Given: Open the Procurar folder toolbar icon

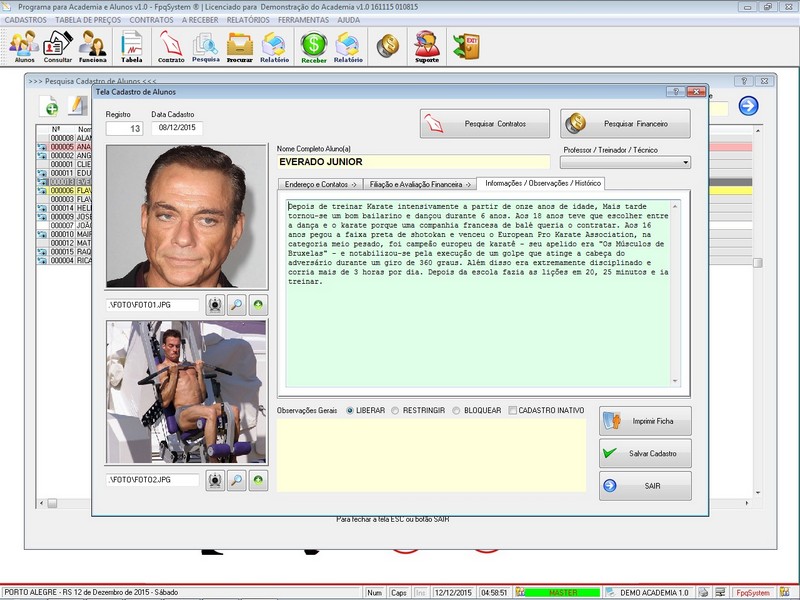Looking at the screenshot, I should [x=240, y=46].
